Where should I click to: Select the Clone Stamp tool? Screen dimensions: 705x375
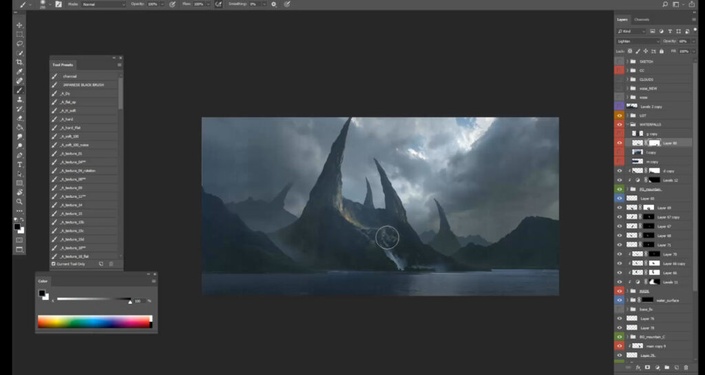coord(19,99)
